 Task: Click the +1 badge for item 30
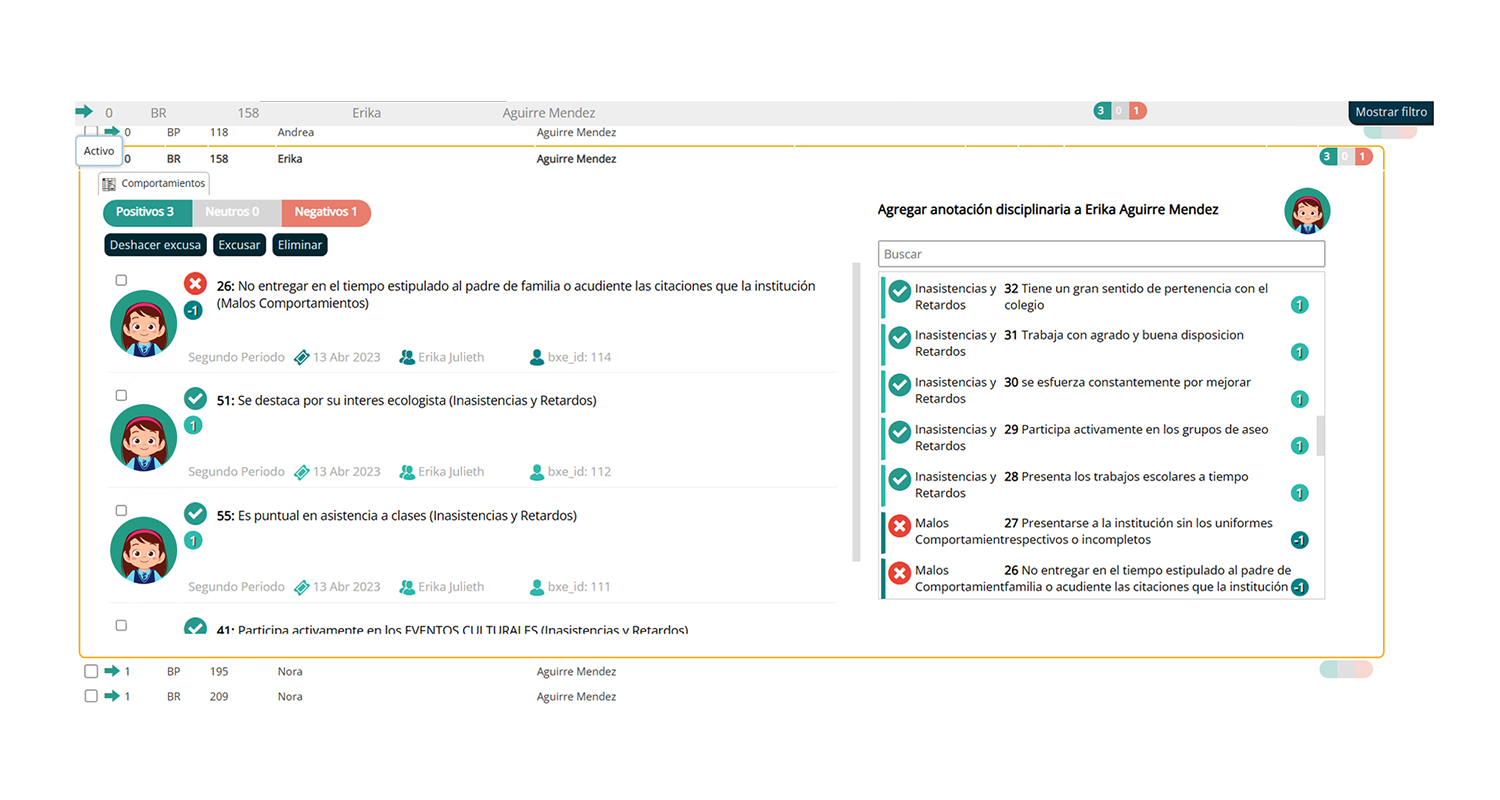[1299, 399]
